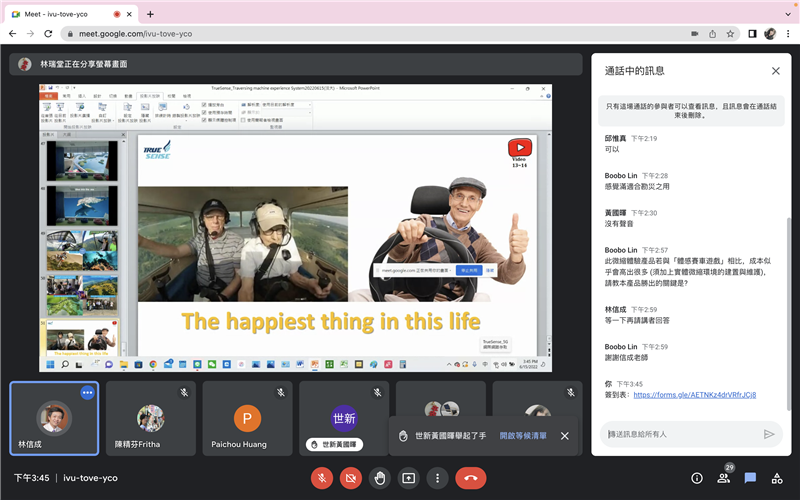This screenshot has height=500, width=800.
Task: Click the open queue link in notification
Action: 523,436
